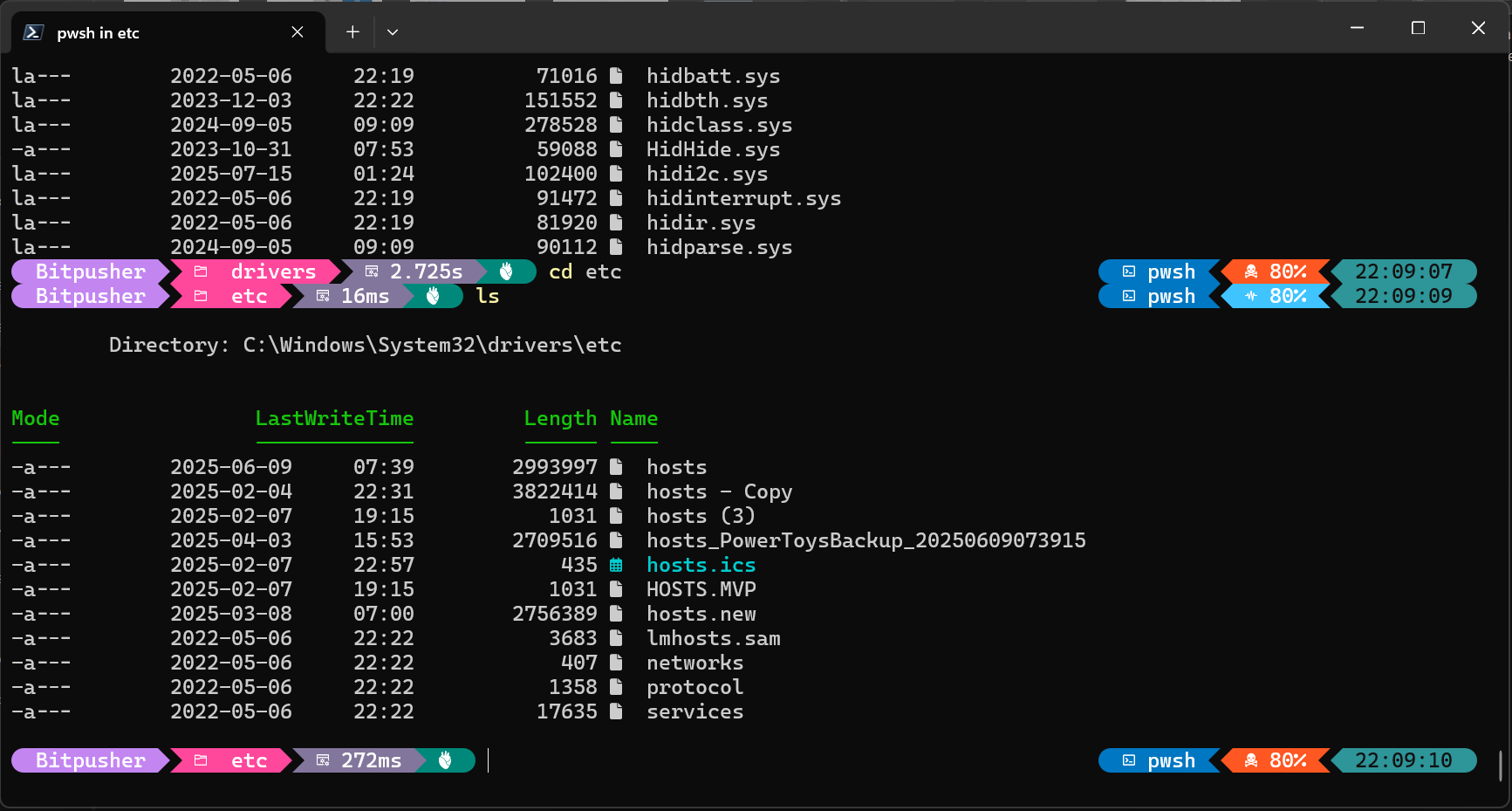Click the hosts_PowerToysBackup_20250609073915 file name

click(x=866, y=540)
